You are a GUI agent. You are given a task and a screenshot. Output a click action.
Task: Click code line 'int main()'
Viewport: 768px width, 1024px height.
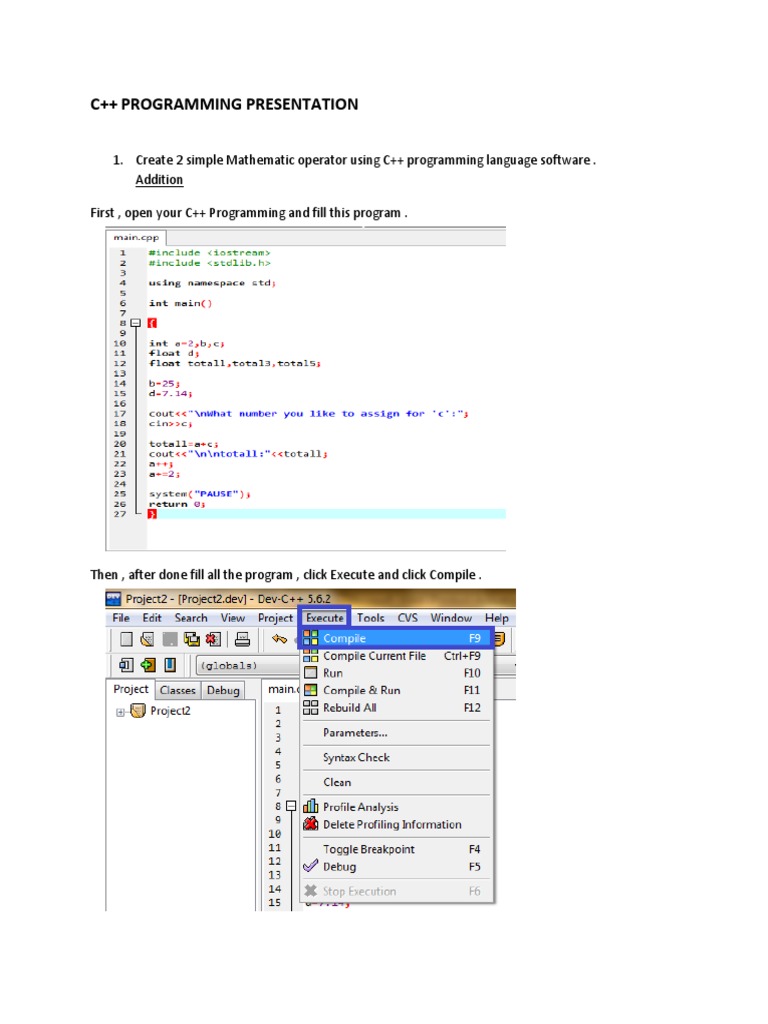point(180,303)
